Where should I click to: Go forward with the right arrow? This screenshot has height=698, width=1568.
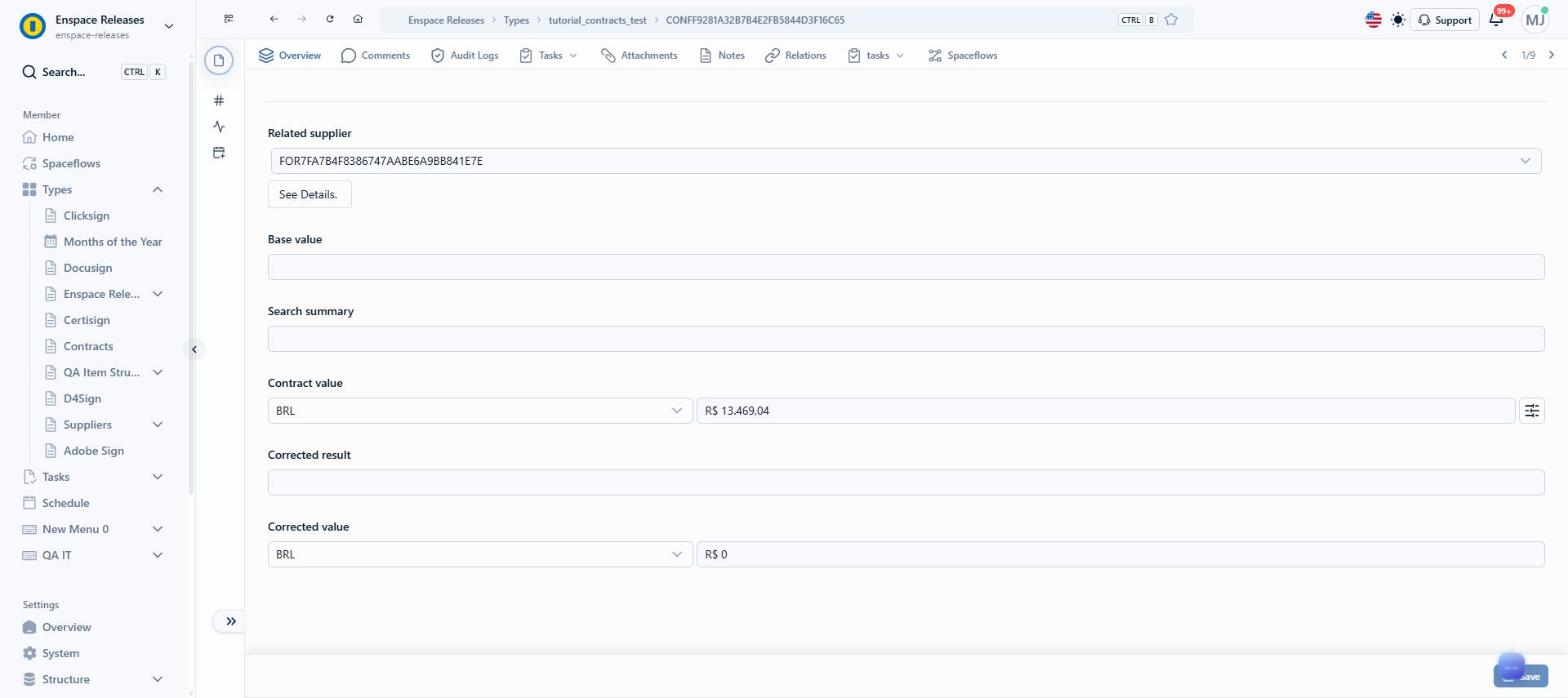(302, 19)
